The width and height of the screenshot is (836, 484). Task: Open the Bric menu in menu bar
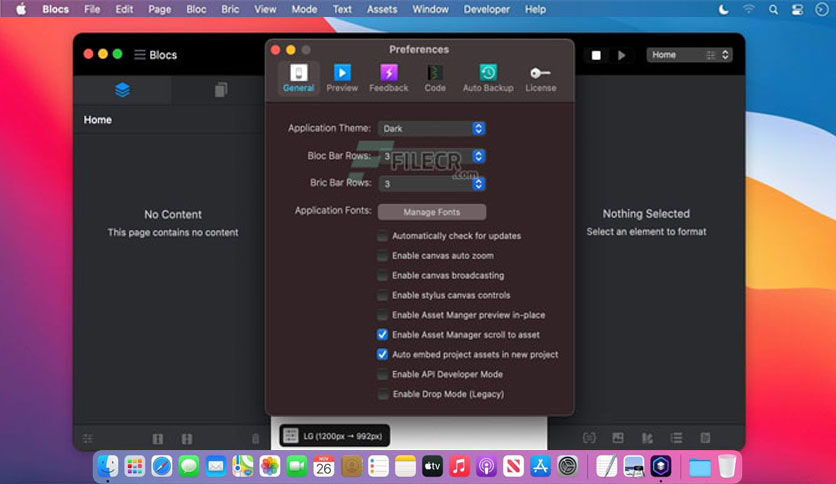pyautogui.click(x=230, y=9)
